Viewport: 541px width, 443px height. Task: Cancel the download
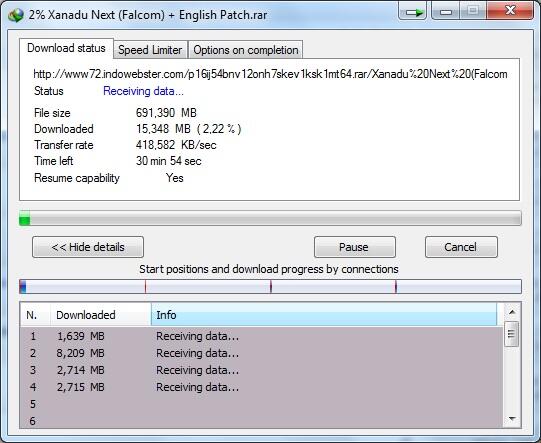click(x=461, y=247)
